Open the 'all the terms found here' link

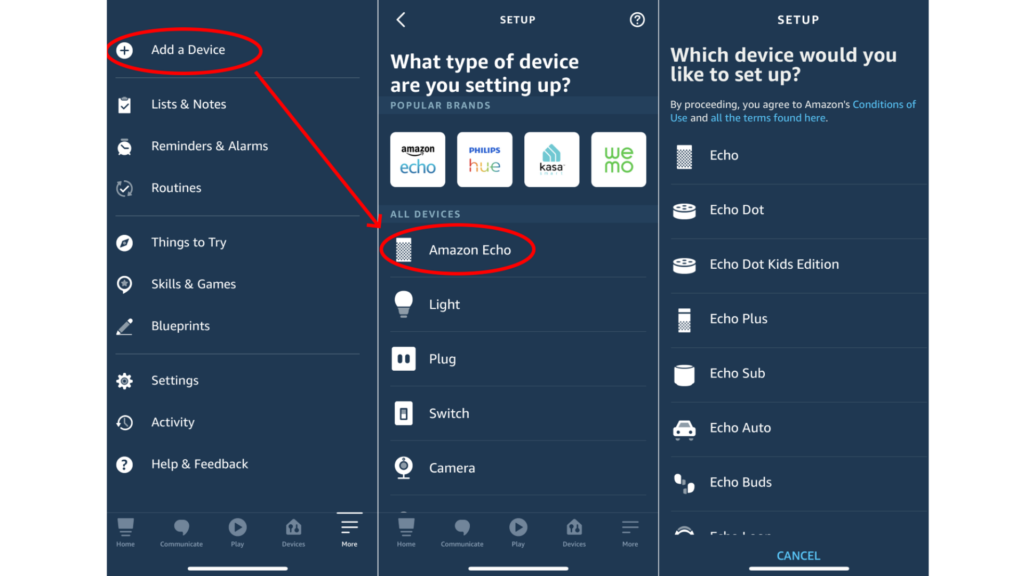tap(767, 118)
